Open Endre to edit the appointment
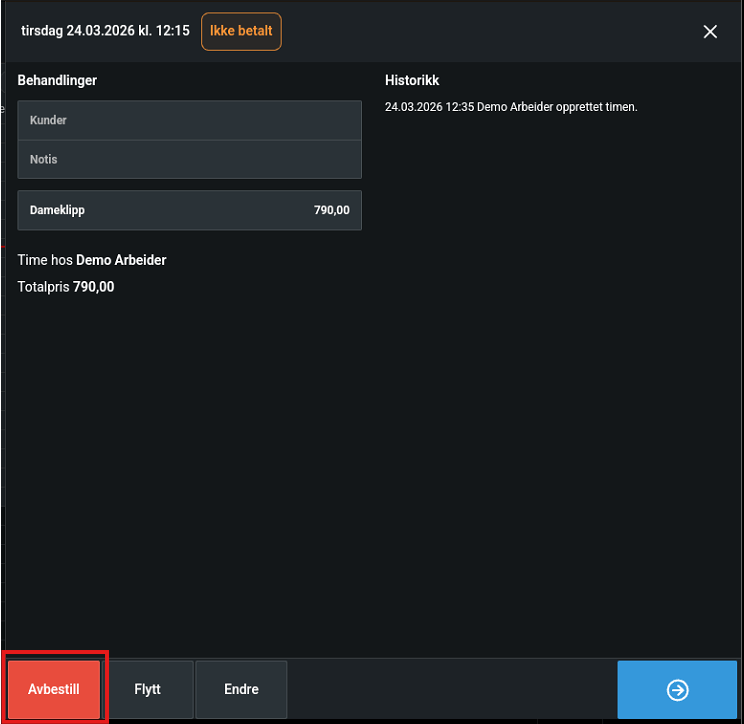The height and width of the screenshot is (724, 744). coord(241,690)
